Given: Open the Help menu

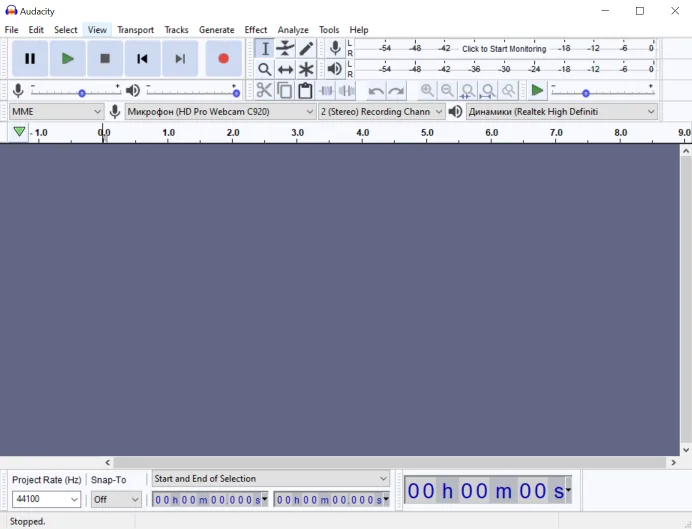Looking at the screenshot, I should (359, 30).
